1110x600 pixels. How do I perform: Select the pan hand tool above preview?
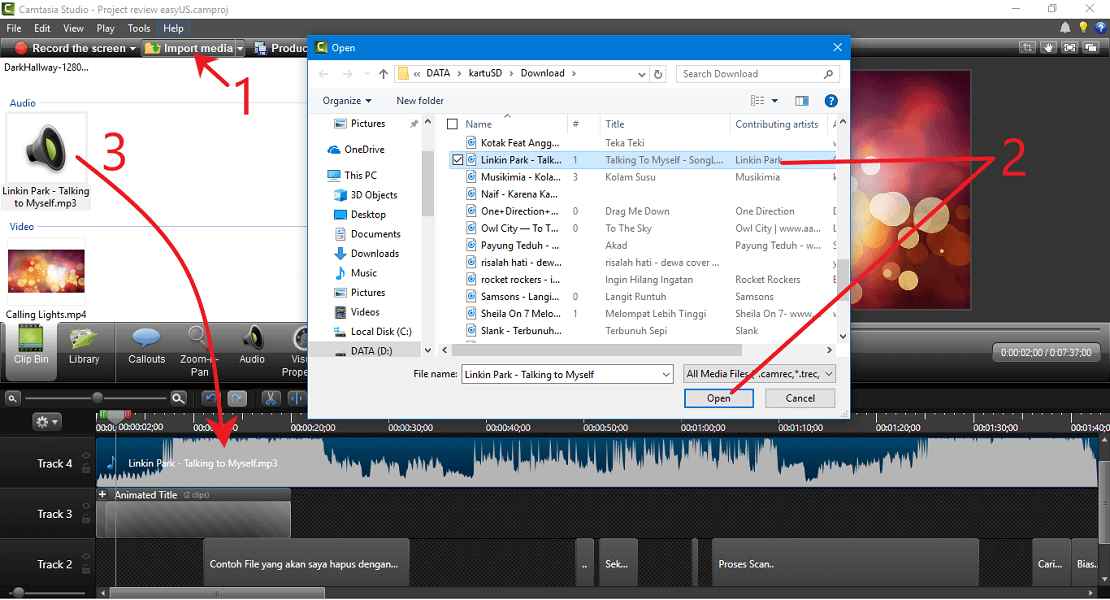(x=1048, y=47)
